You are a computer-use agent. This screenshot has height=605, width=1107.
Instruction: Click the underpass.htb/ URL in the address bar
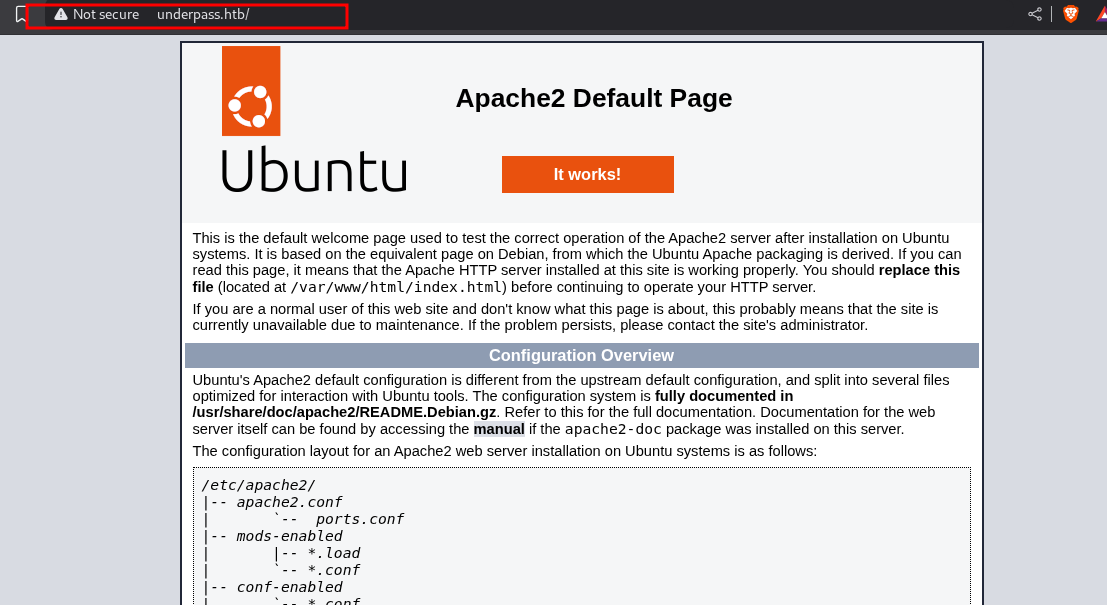[x=203, y=14]
